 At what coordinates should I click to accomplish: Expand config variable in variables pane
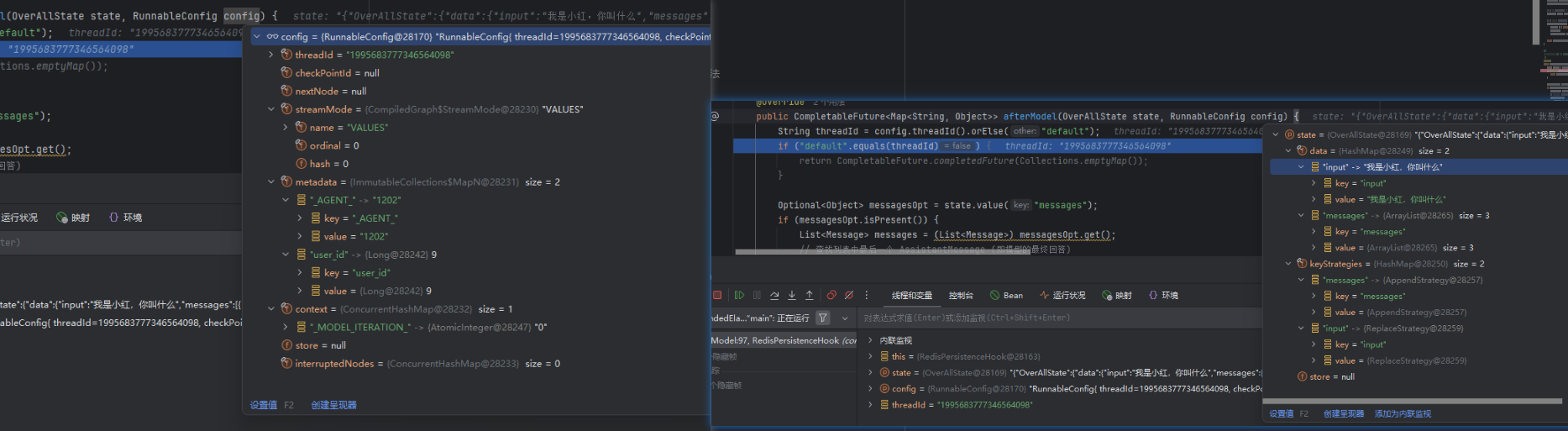click(871, 389)
